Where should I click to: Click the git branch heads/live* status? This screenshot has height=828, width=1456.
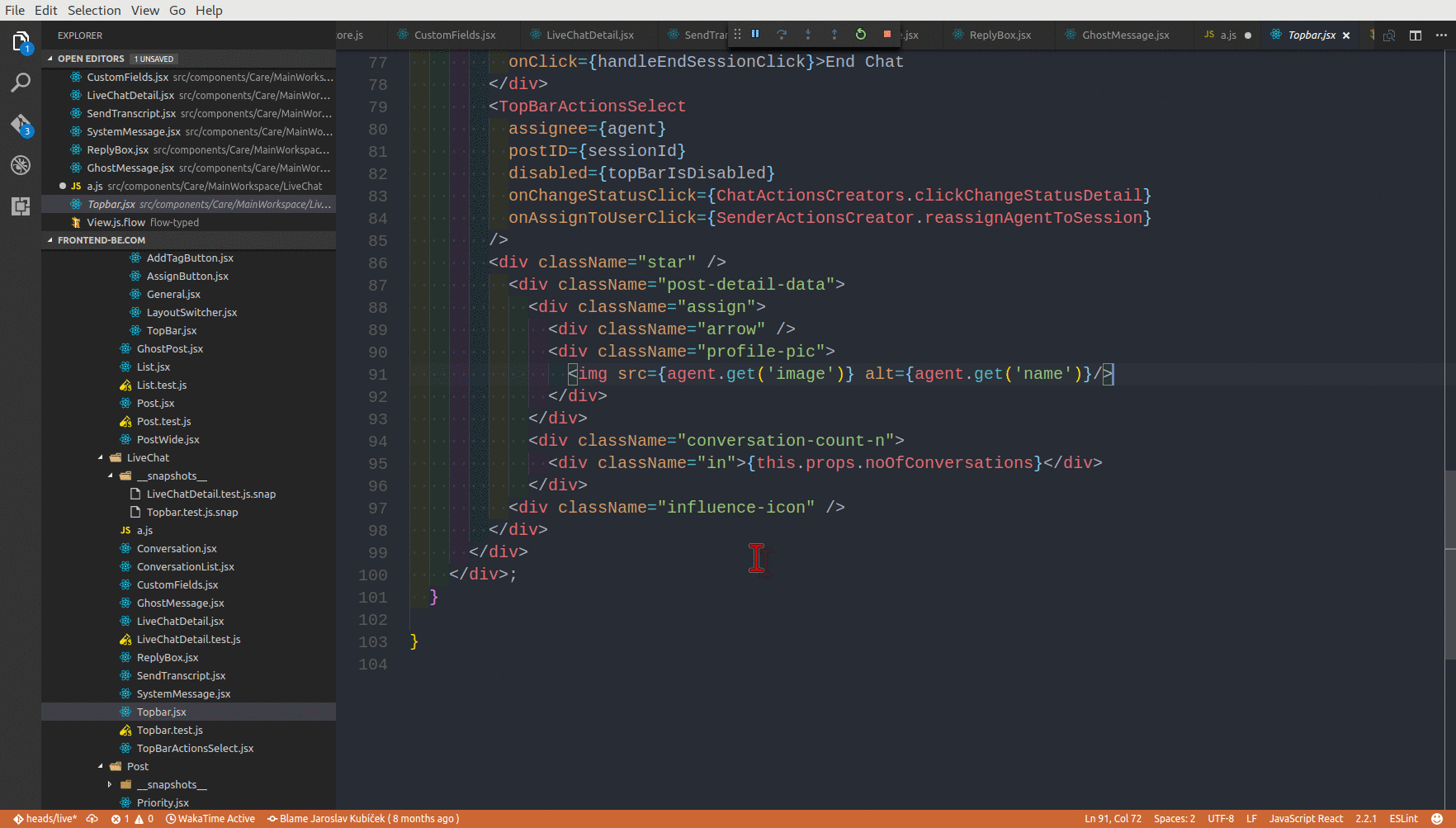(x=45, y=819)
